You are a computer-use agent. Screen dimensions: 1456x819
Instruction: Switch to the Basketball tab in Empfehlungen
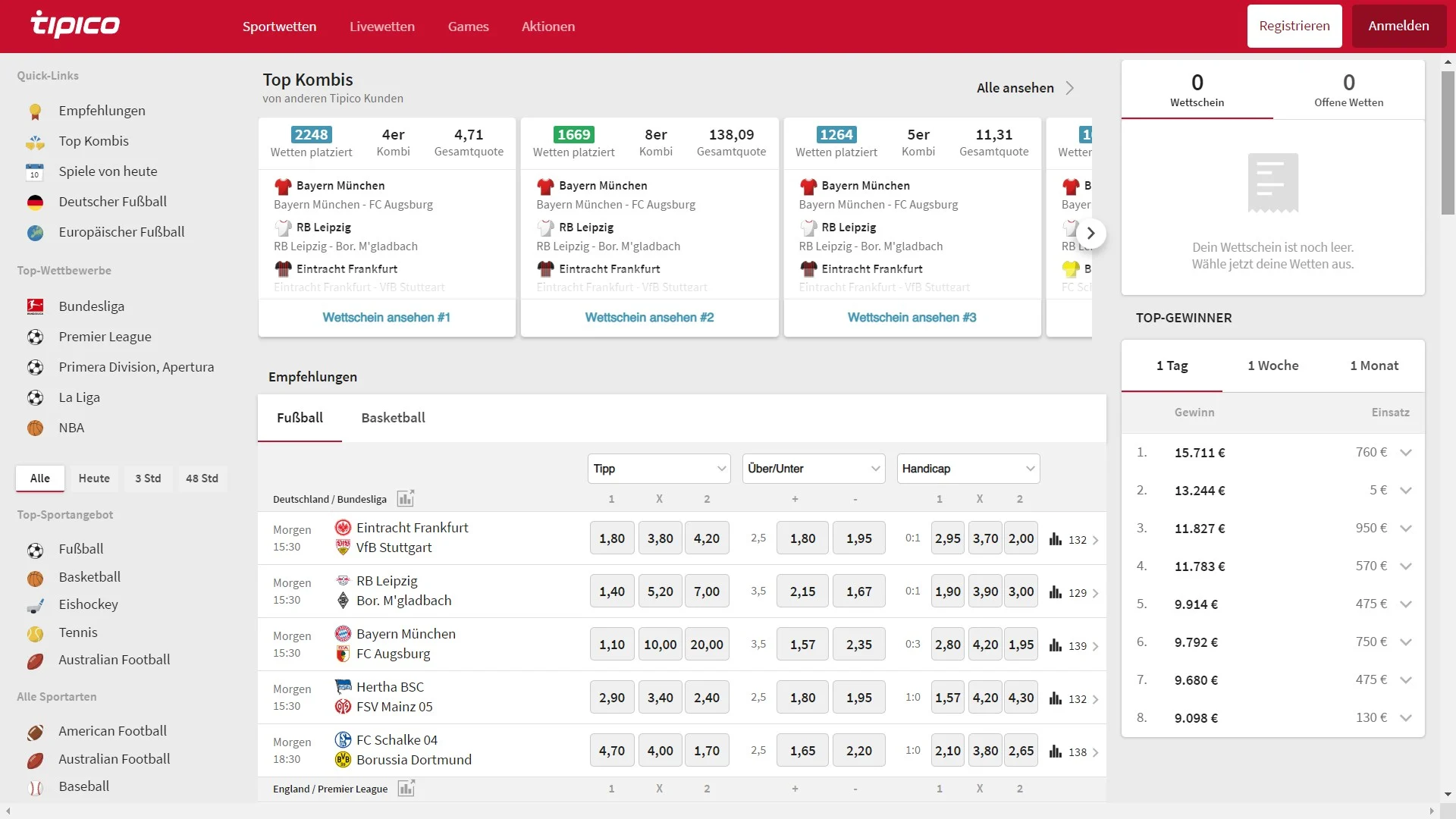(393, 418)
